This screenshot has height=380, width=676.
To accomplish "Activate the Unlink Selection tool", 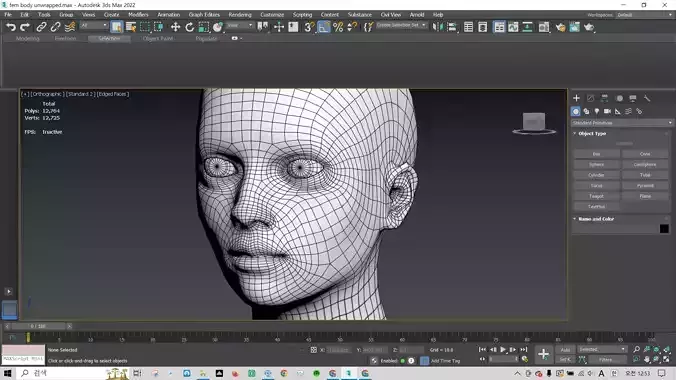I will pos(55,27).
